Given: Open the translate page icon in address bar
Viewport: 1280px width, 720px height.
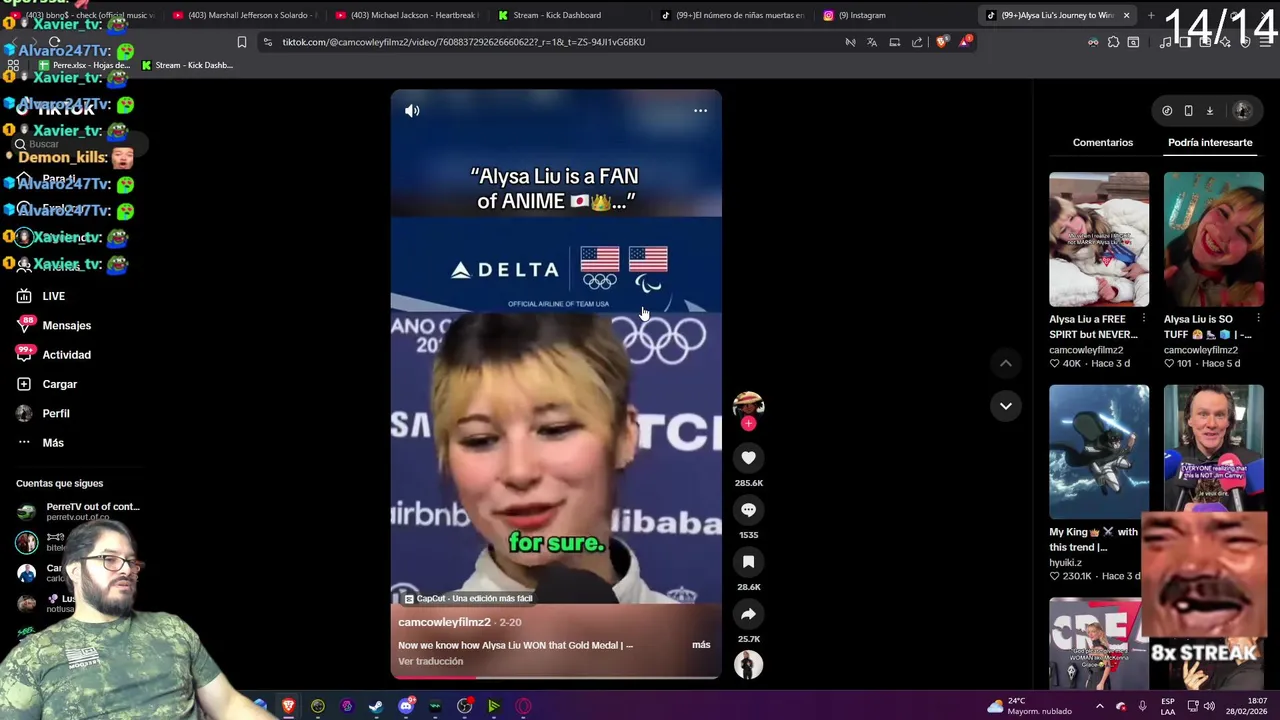Looking at the screenshot, I should (x=872, y=42).
